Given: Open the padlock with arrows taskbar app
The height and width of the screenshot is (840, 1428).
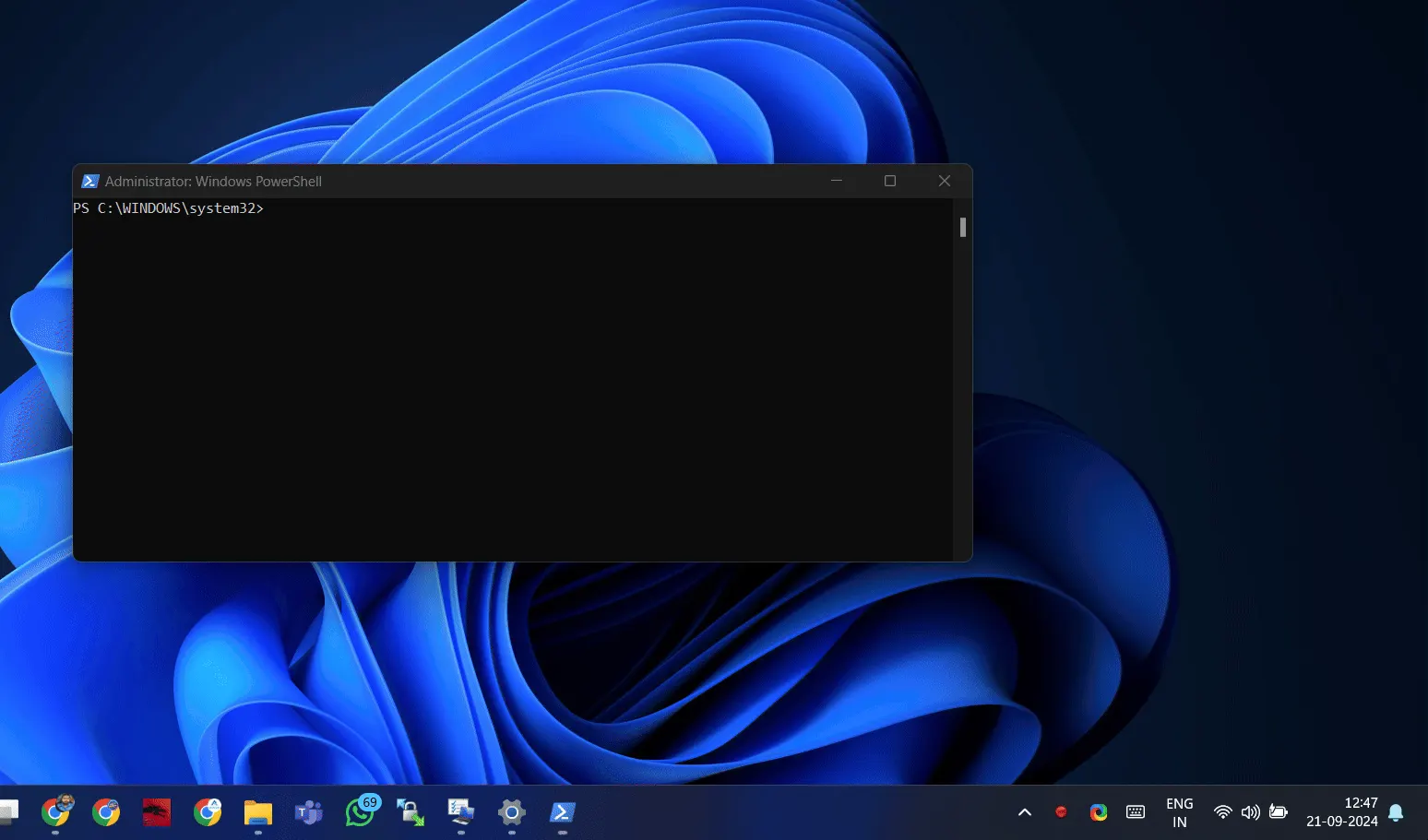Looking at the screenshot, I should coord(411,811).
